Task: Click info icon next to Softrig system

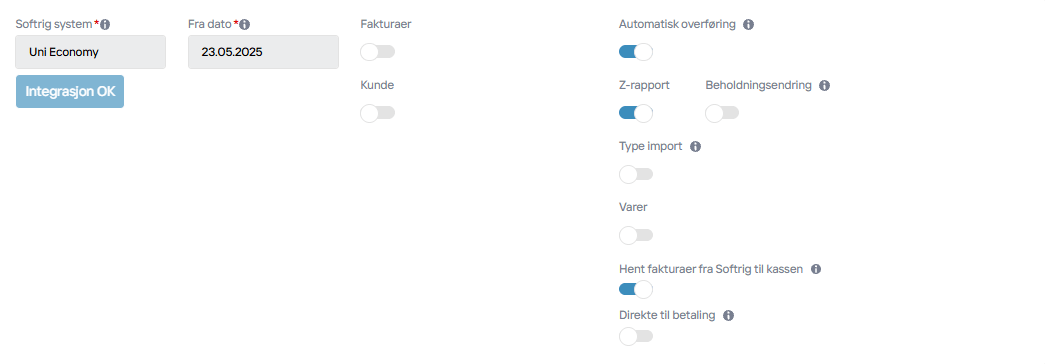Action: point(105,25)
